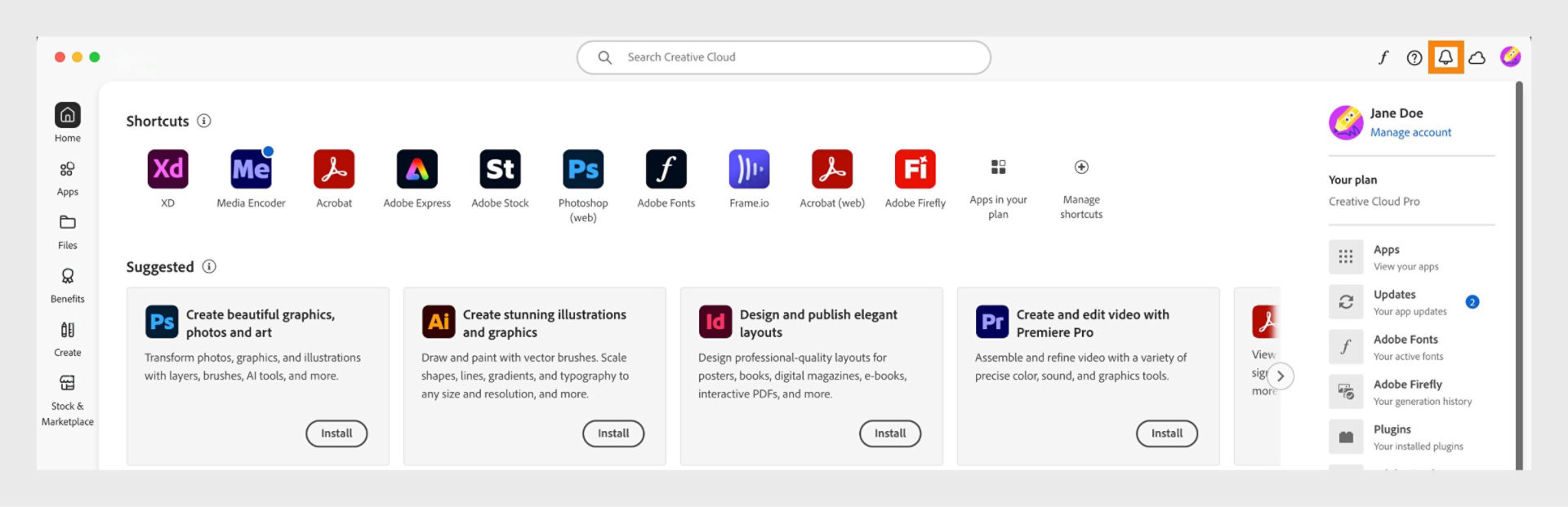Open profile avatar in top bar
Viewport: 1568px width, 507px height.
click(x=1511, y=56)
